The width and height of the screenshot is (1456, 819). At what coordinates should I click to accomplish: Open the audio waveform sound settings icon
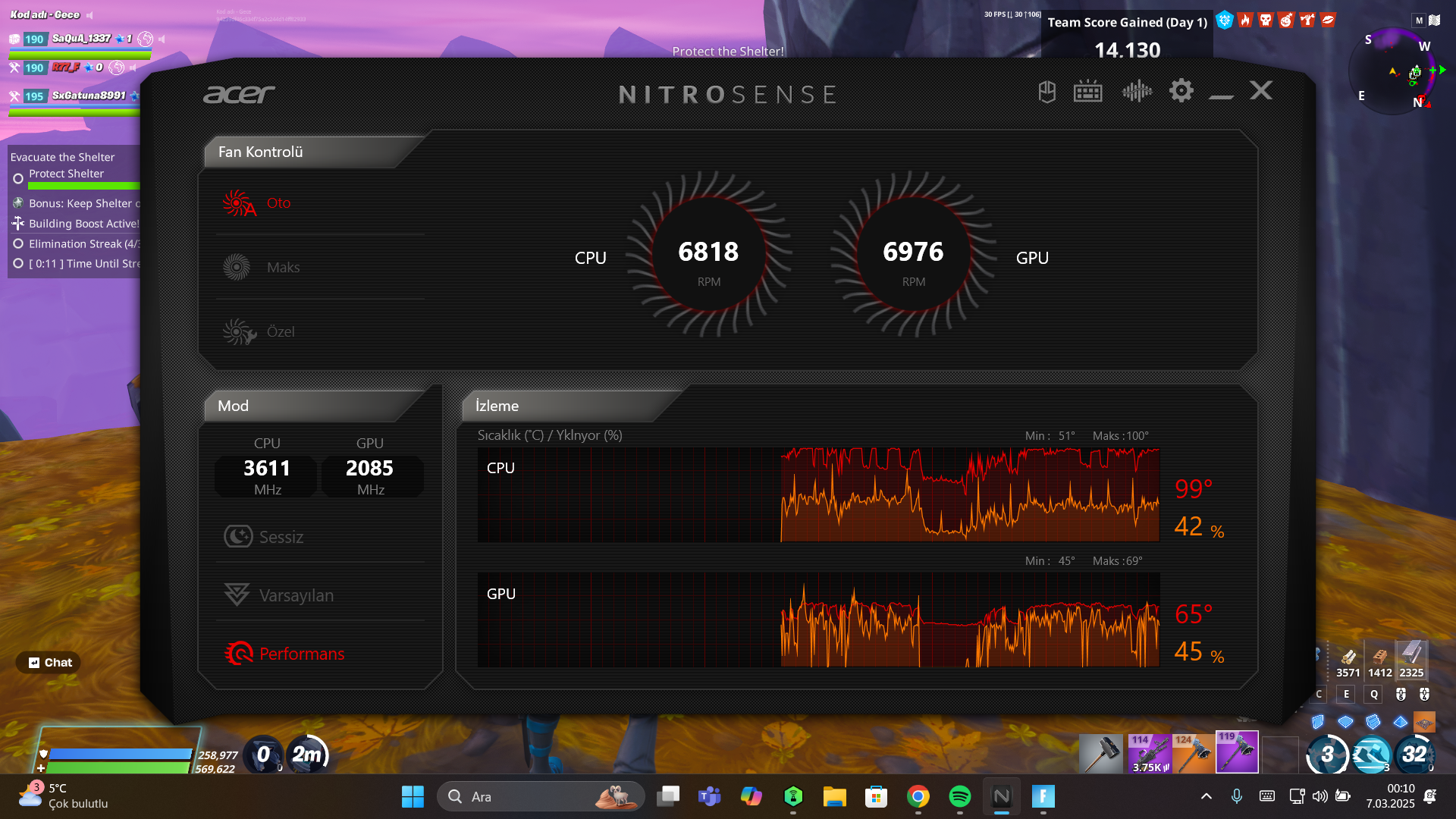pos(1136,92)
